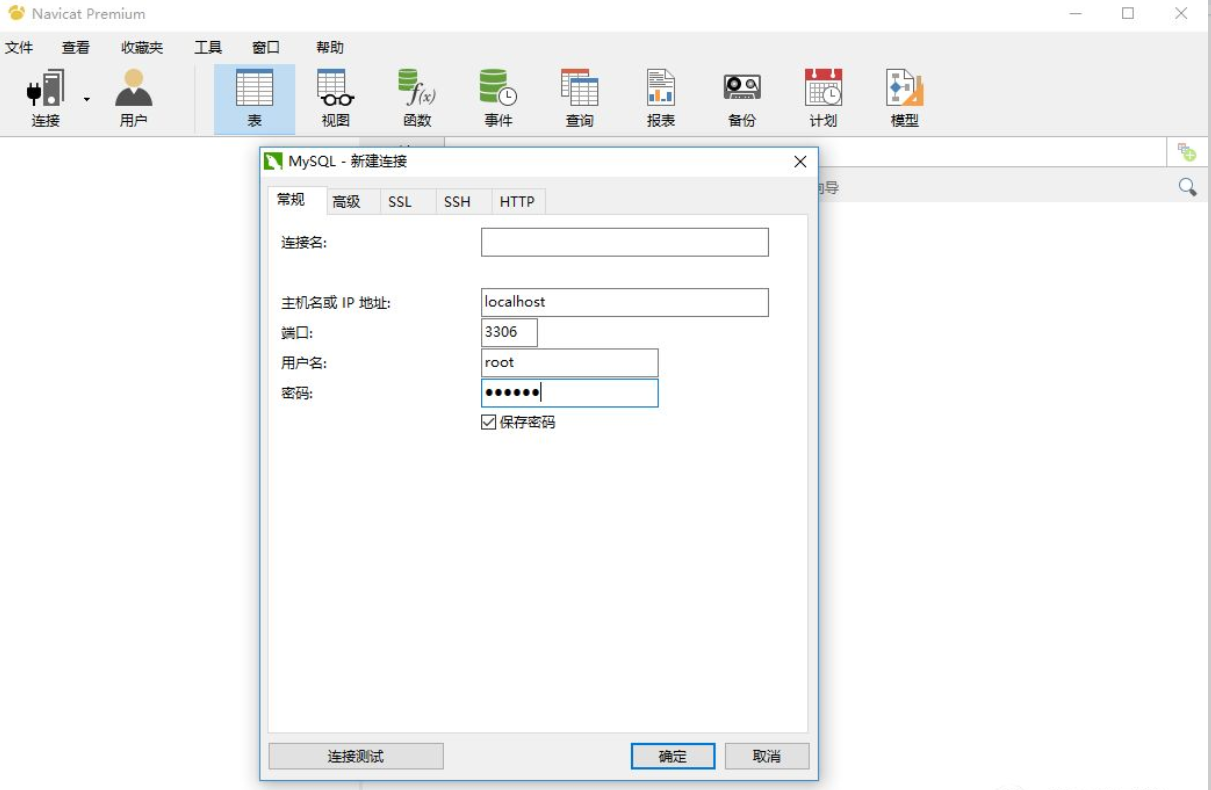The image size is (1211, 790).
Task: Switch to the 高级 (Advanced) tab
Action: pos(347,201)
